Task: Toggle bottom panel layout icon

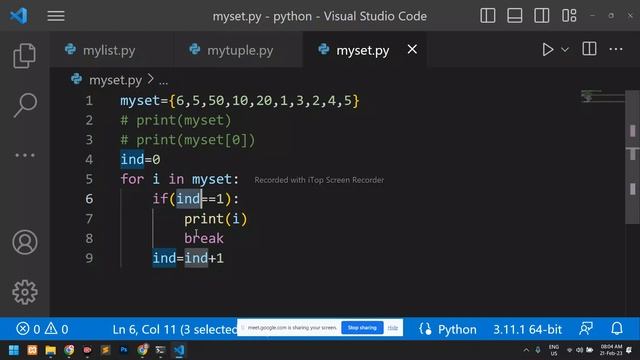Action: coord(515,16)
